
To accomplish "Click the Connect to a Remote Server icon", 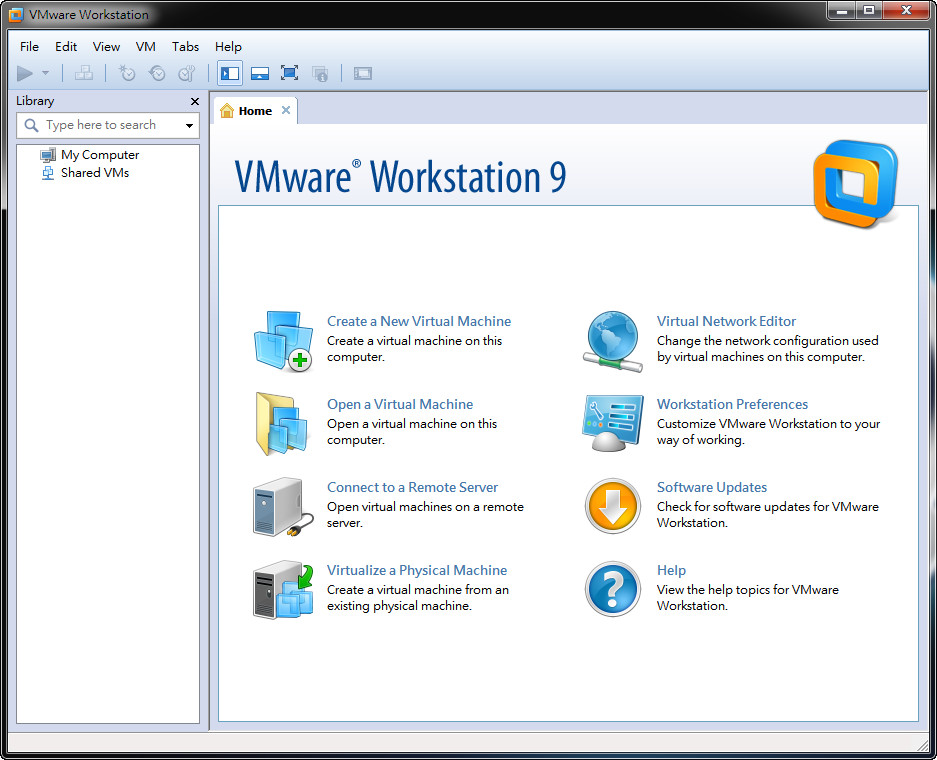I will (x=283, y=507).
